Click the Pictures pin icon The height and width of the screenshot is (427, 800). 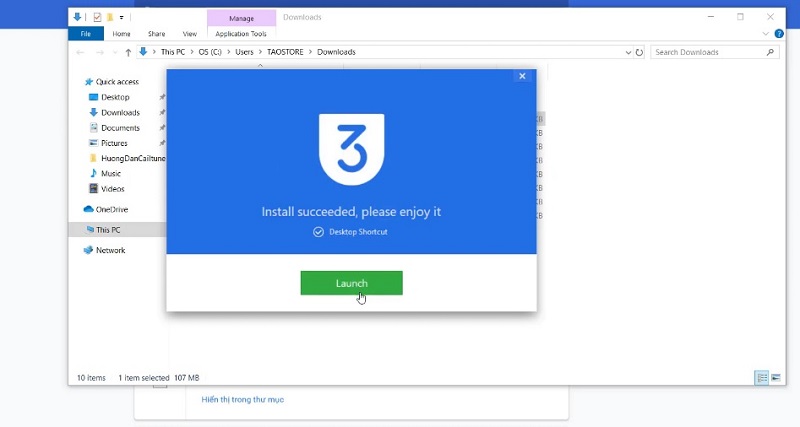[x=162, y=143]
